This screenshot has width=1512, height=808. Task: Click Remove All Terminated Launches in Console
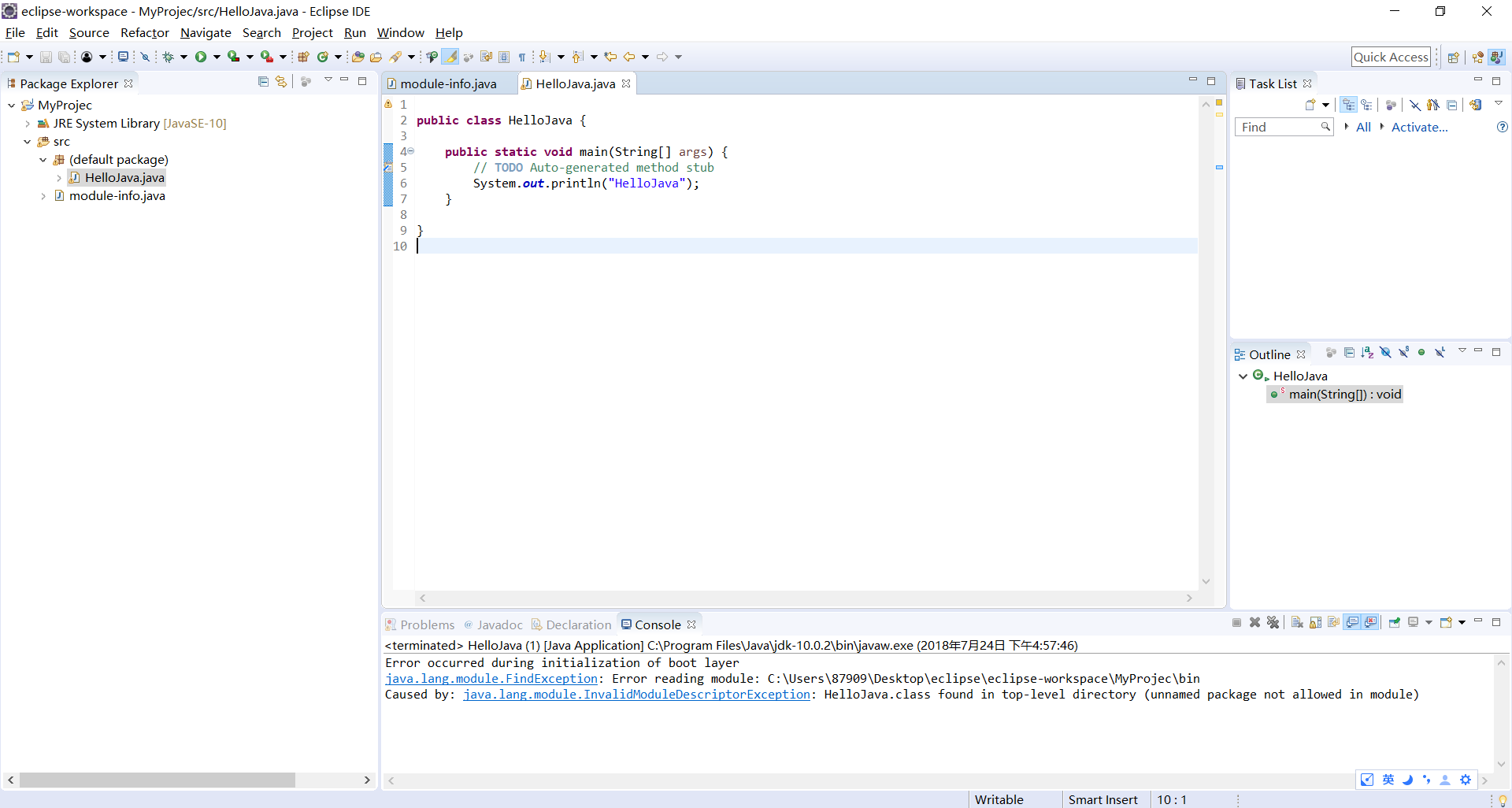tap(1273, 623)
